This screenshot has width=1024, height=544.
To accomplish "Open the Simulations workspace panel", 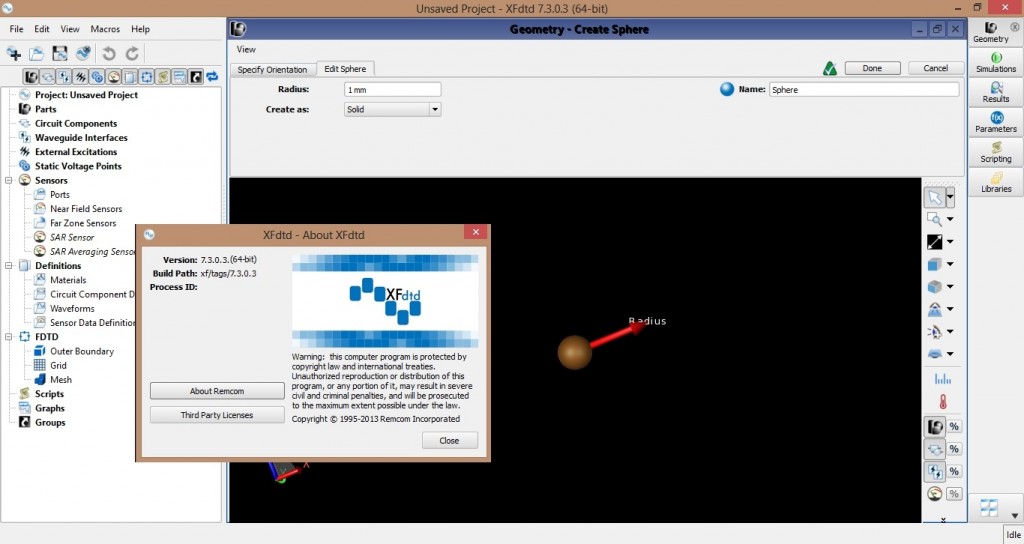I will pyautogui.click(x=996, y=63).
